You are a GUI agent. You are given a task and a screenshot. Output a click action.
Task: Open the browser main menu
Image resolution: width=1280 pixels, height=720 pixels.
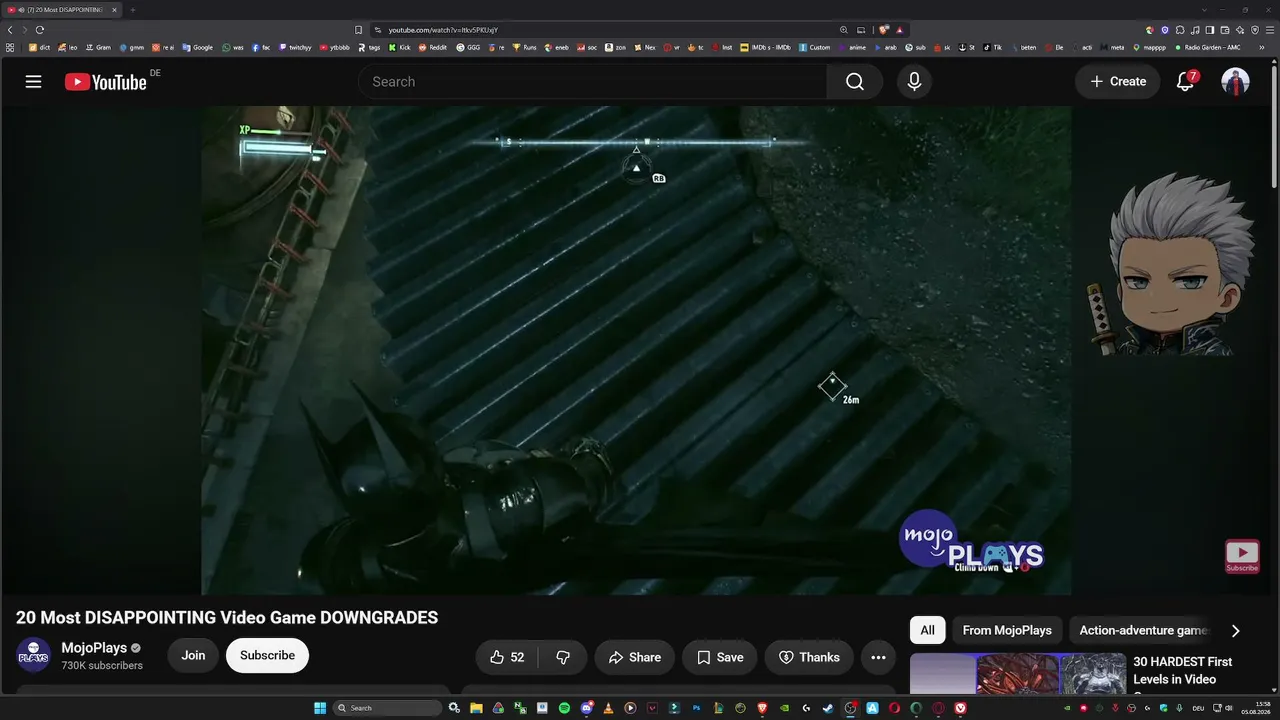point(1270,30)
